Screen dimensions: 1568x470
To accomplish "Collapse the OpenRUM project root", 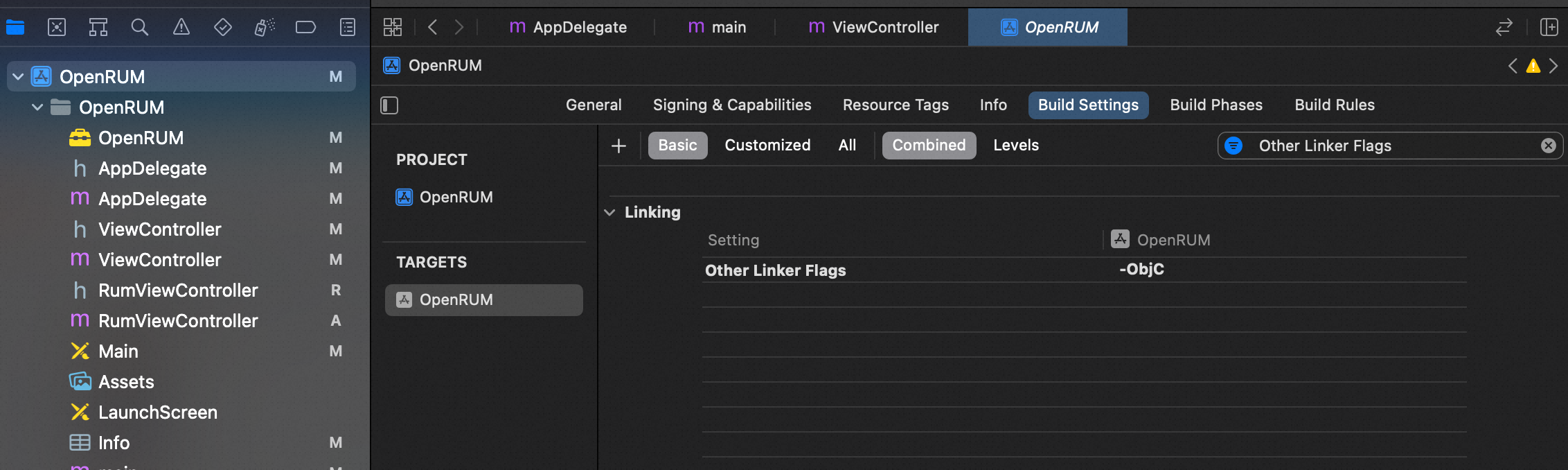I will 19,77.
